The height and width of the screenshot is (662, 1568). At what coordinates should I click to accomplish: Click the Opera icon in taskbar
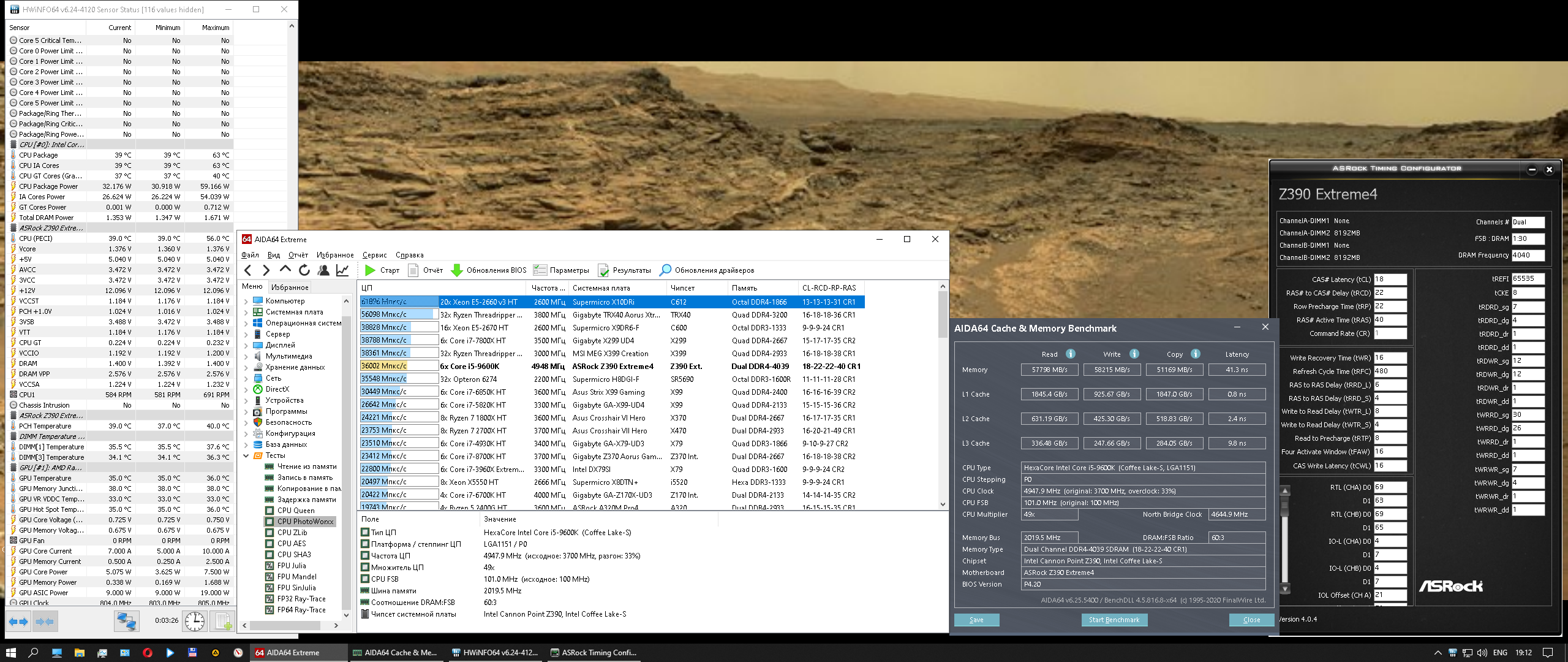click(147, 653)
